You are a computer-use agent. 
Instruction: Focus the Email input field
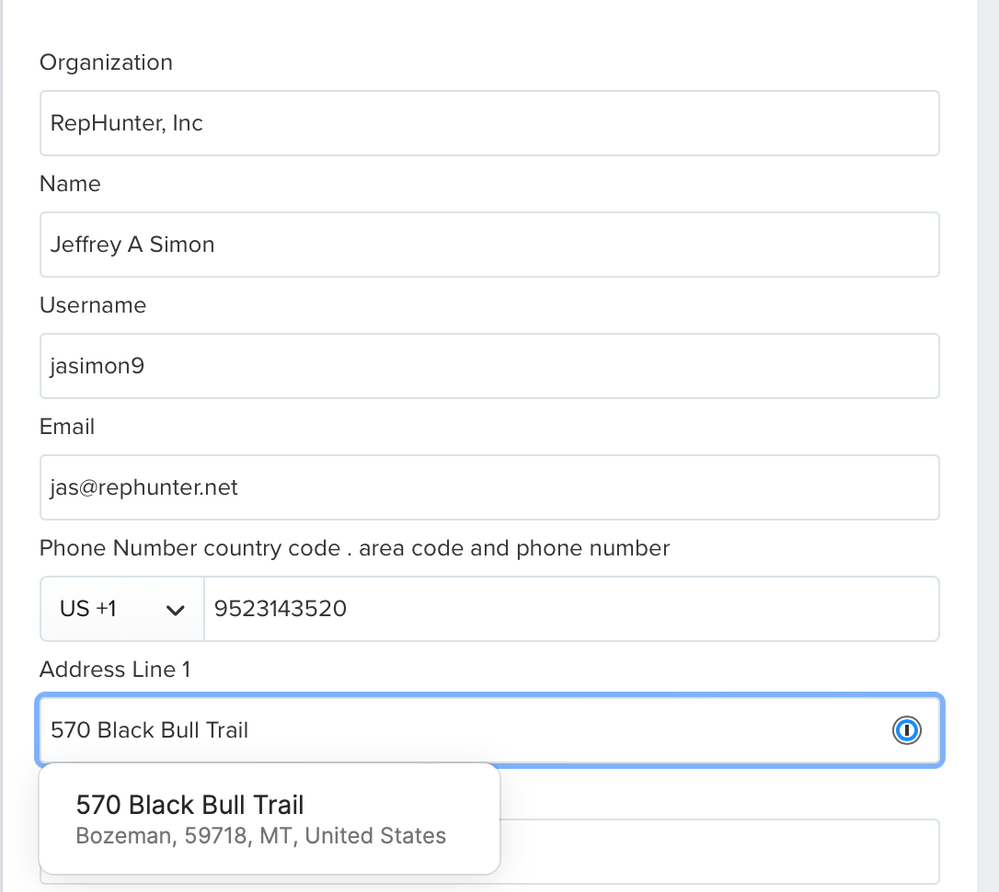489,487
